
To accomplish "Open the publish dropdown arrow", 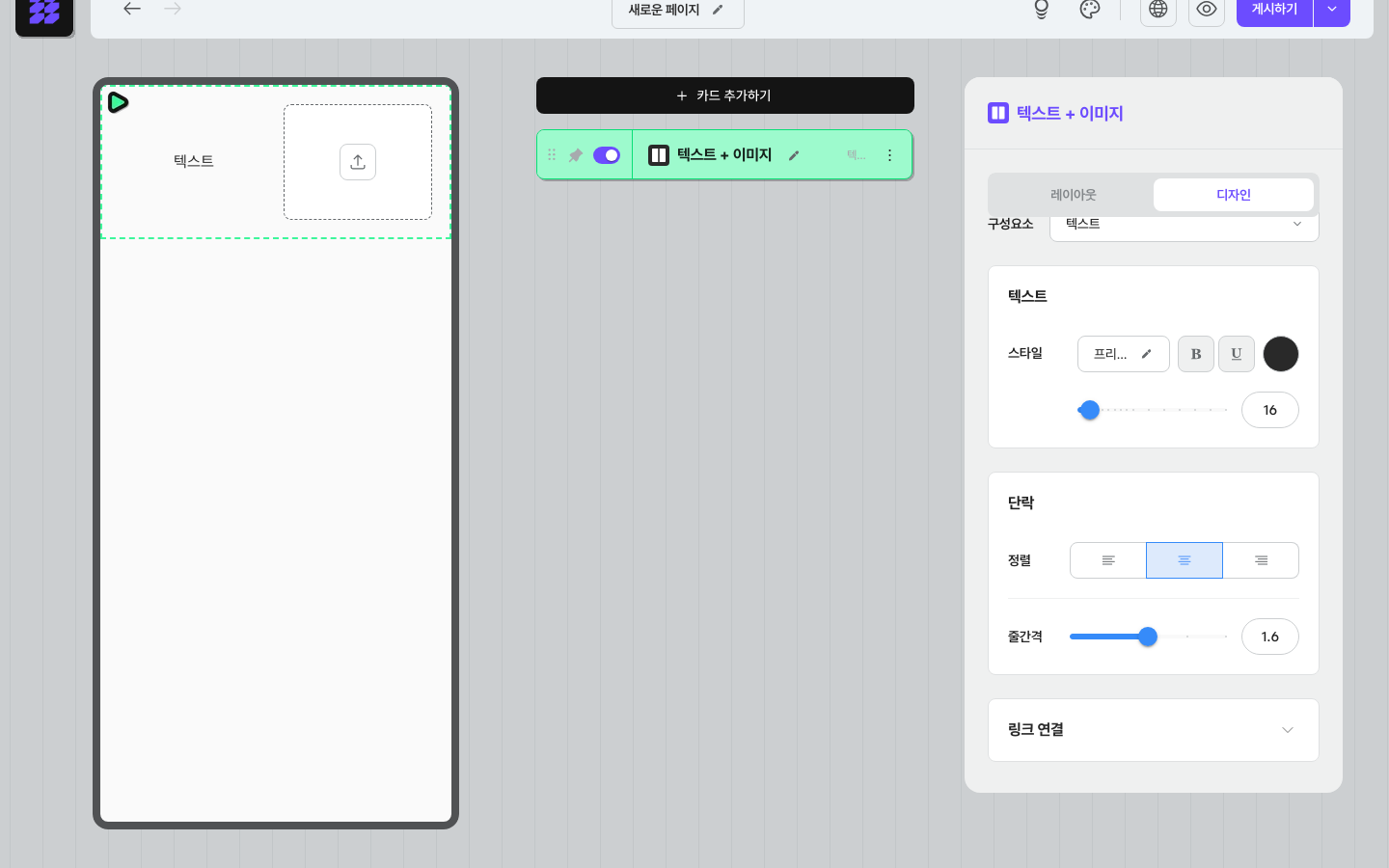I will (1332, 10).
